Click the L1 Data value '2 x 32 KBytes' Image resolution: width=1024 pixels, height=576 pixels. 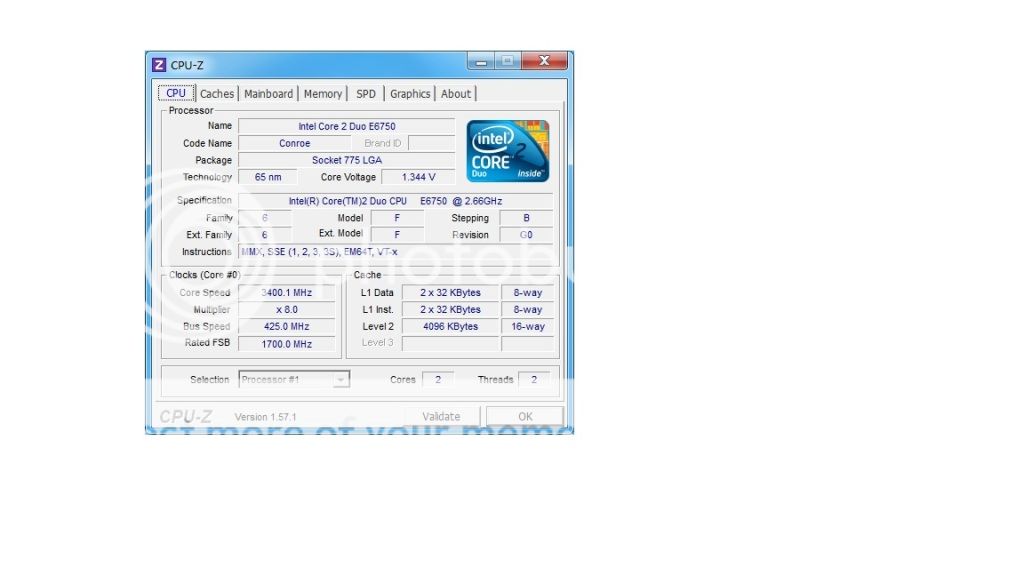point(451,293)
